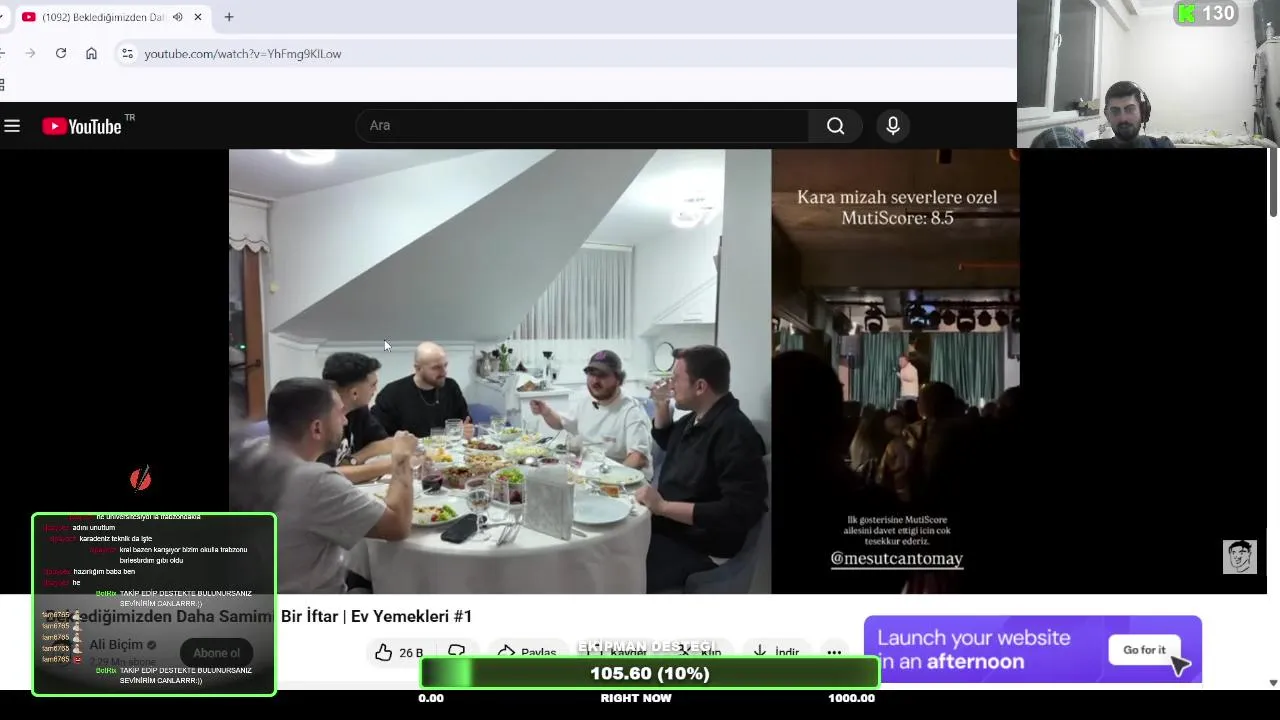Start voice search with the microphone icon
Viewport: 1280px width, 720px height.
pyautogui.click(x=893, y=126)
